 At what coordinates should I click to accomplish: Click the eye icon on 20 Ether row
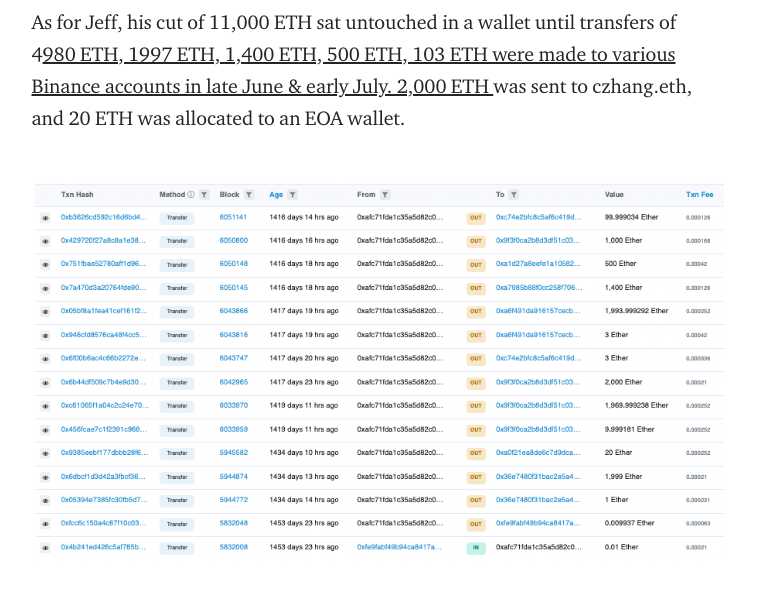click(45, 453)
